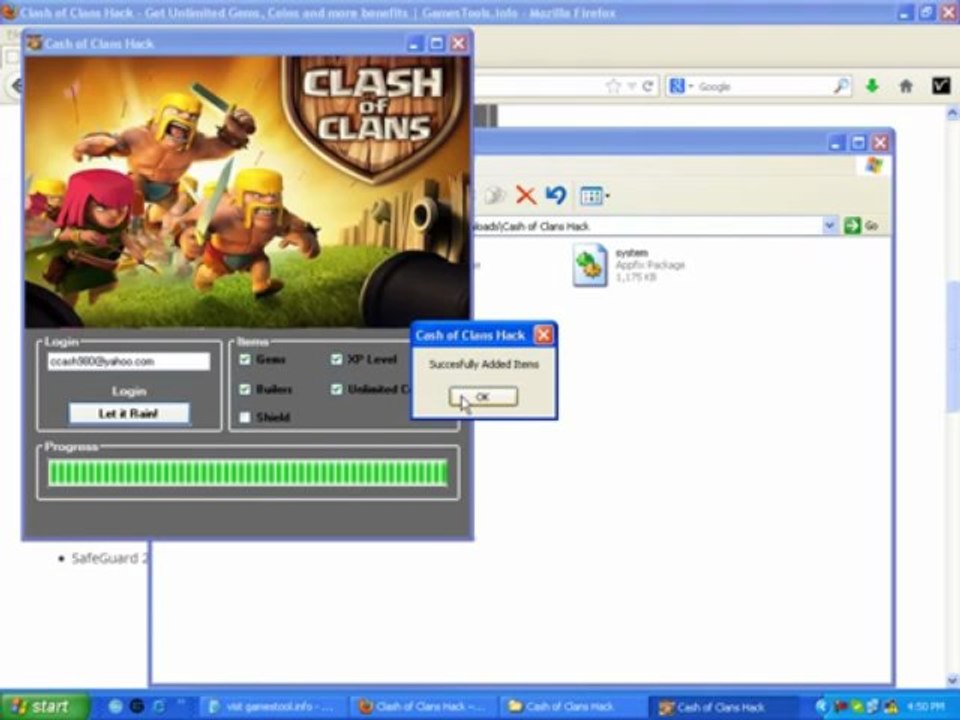Click the magnifier search icon in Firefox
960x720 pixels.
(842, 86)
